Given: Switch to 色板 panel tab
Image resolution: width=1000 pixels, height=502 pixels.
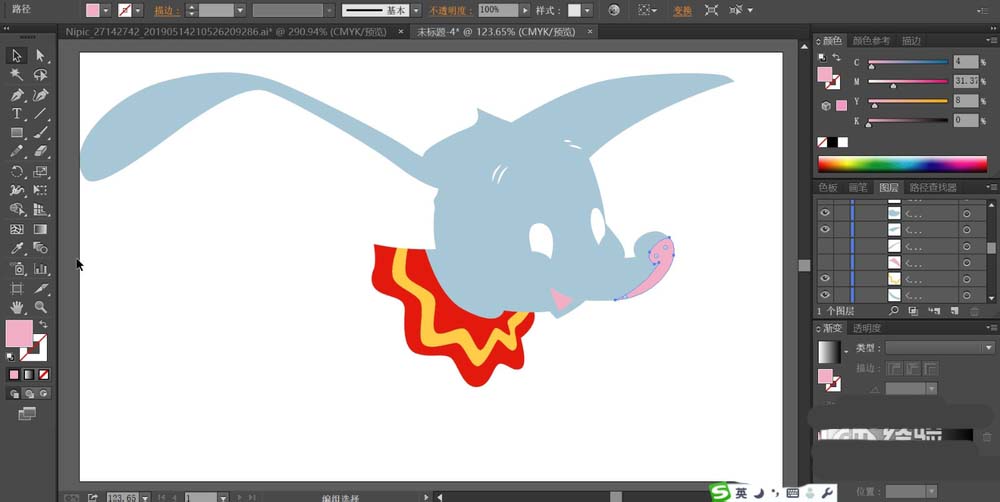Looking at the screenshot, I should (x=828, y=188).
